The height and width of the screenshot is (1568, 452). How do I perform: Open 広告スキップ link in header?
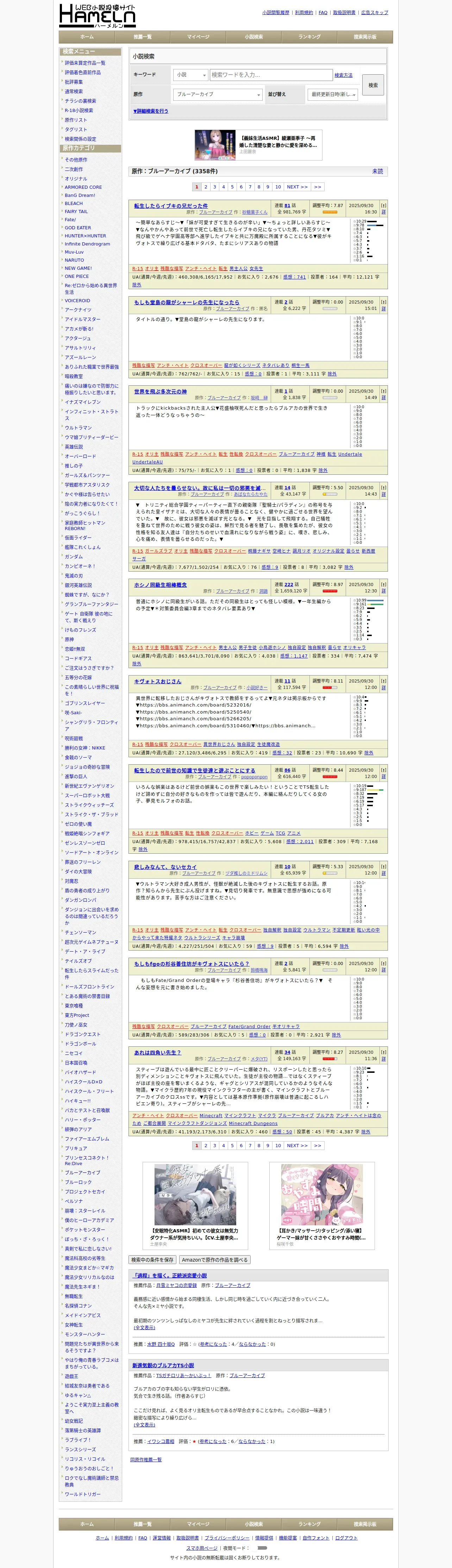pos(374,13)
